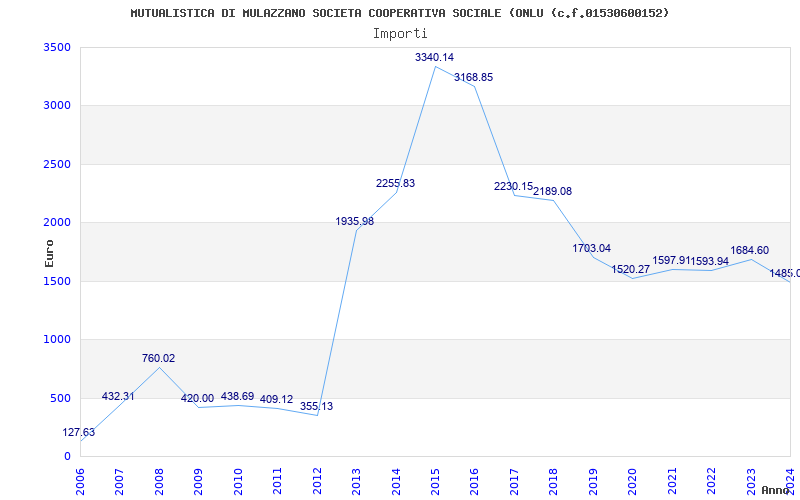Click the 0 y-axis tick label
Screen dimensions: 800x500
click(67, 457)
